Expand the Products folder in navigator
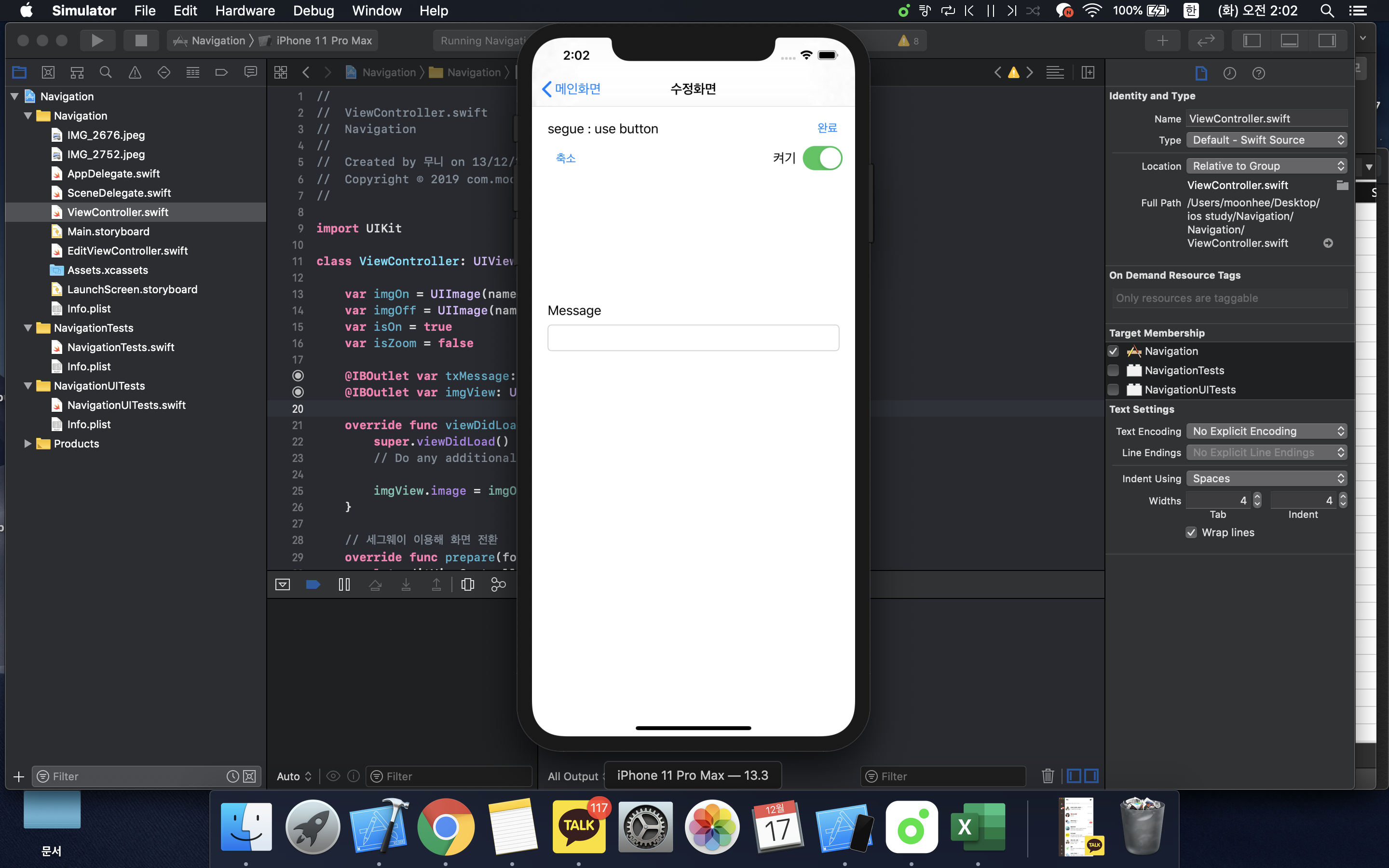 [x=27, y=443]
